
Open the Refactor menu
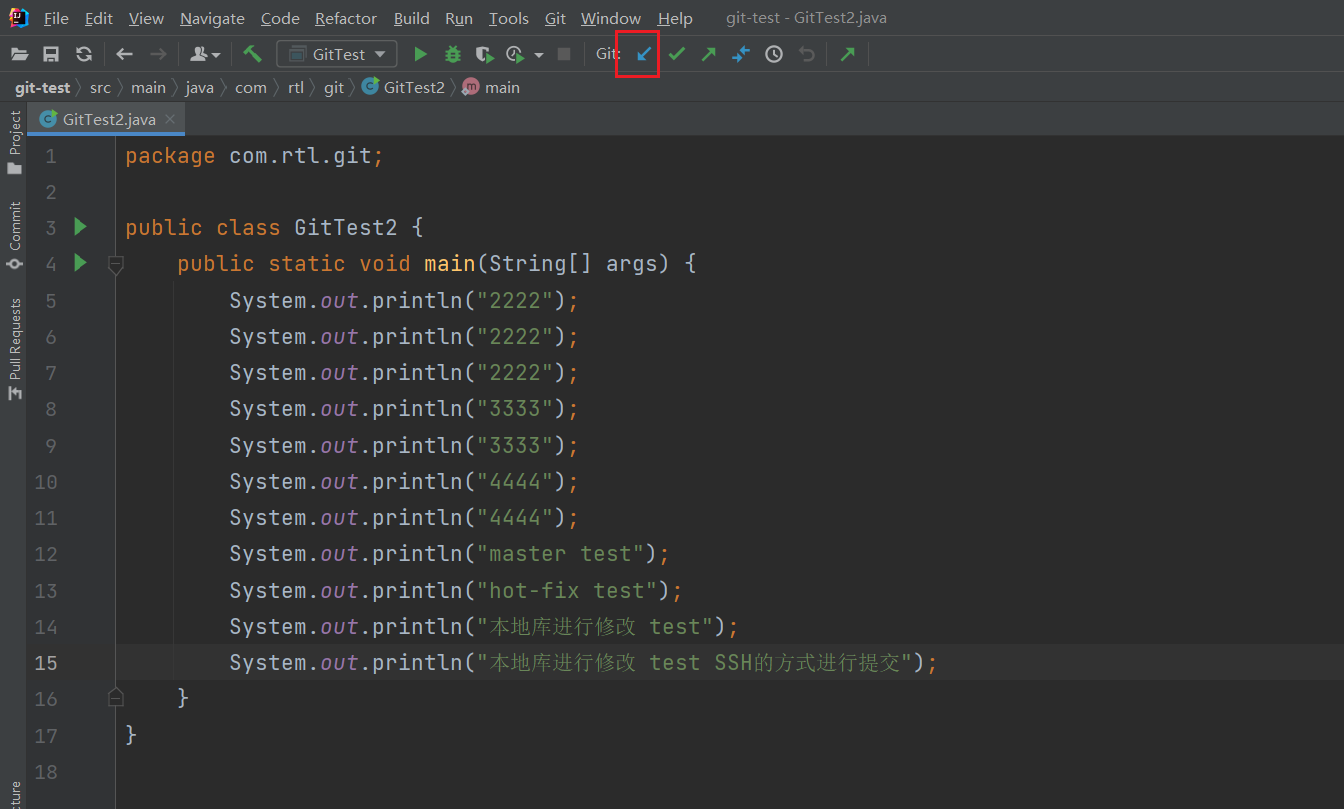346,18
